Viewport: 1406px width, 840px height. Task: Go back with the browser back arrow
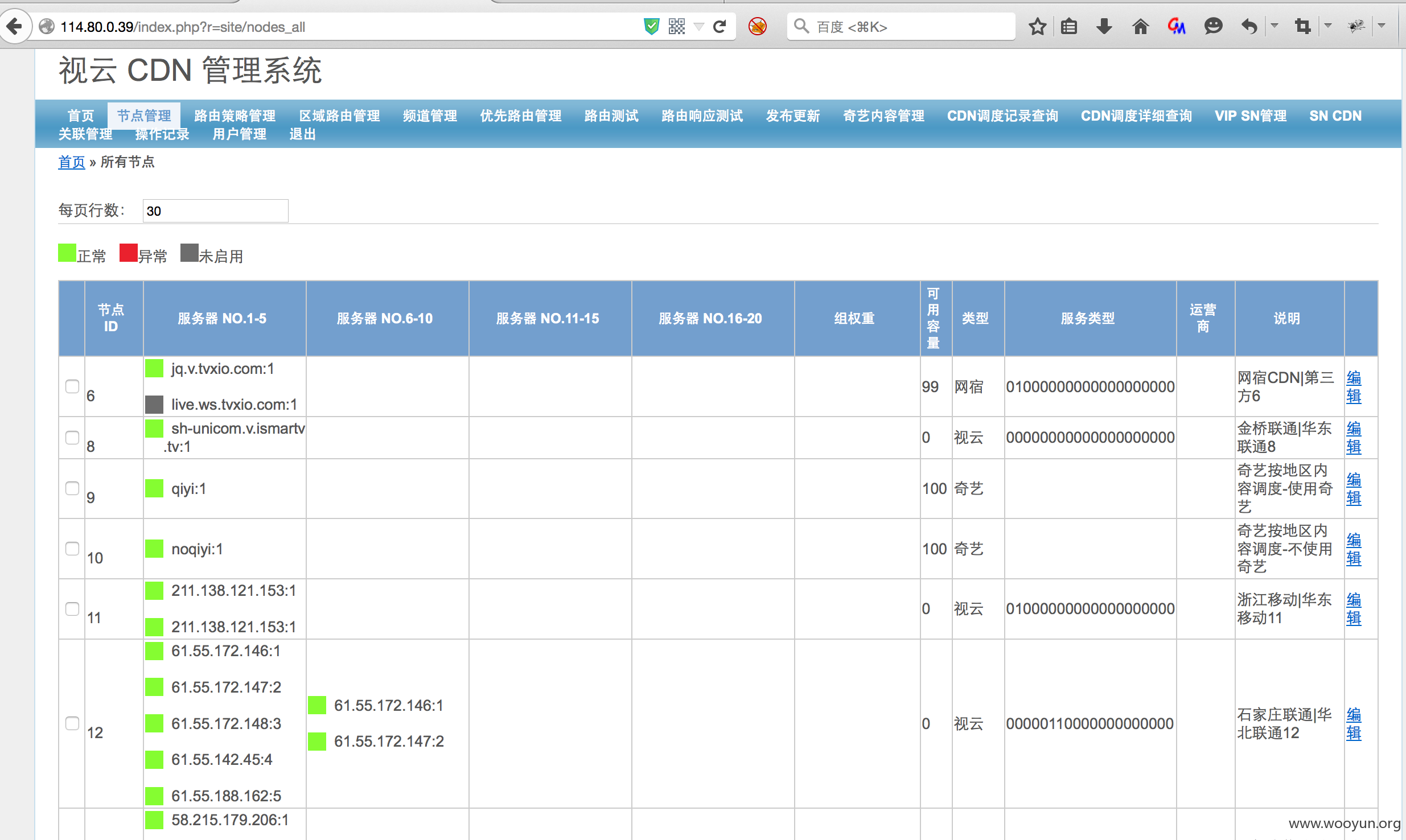pos(15,26)
